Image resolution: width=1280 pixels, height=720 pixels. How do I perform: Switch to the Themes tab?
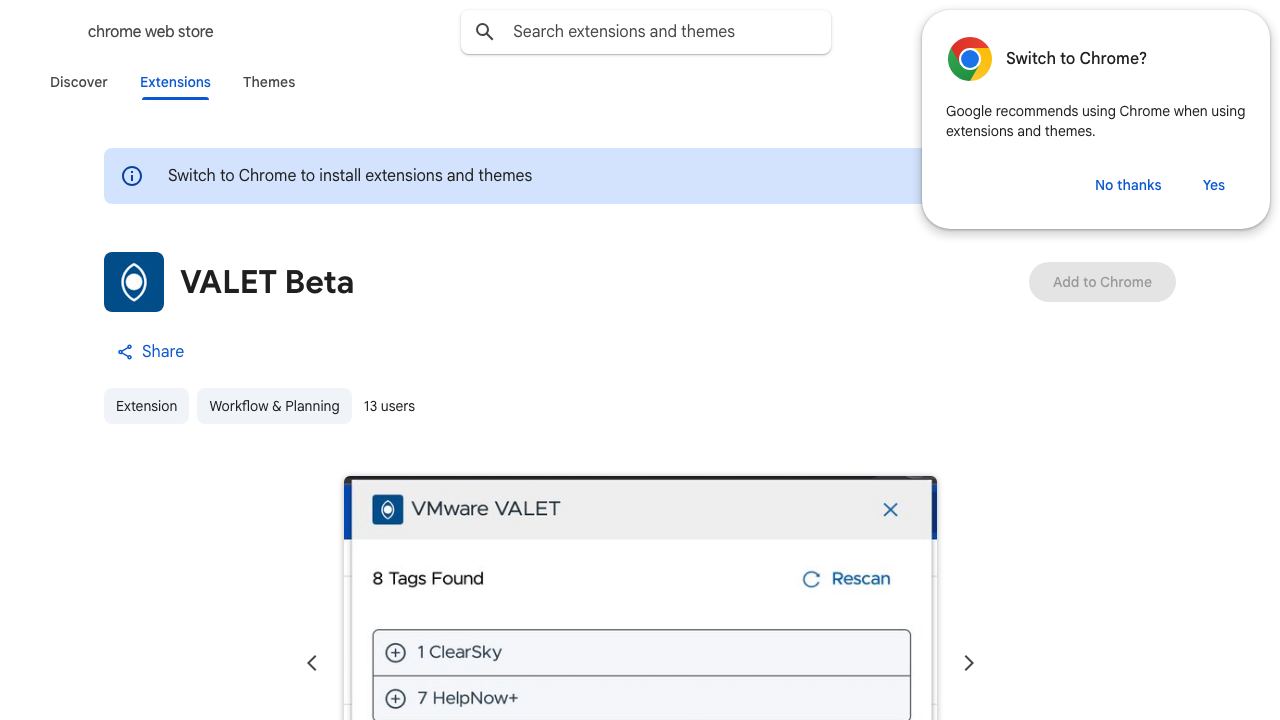[x=269, y=82]
